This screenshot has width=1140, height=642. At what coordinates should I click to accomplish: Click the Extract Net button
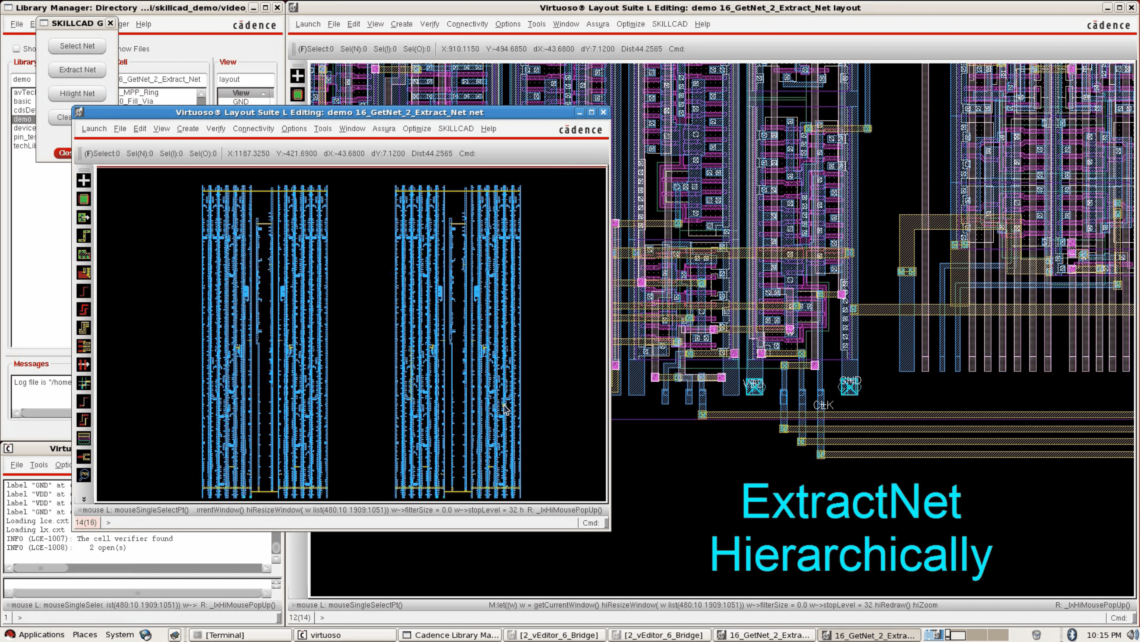(77, 70)
